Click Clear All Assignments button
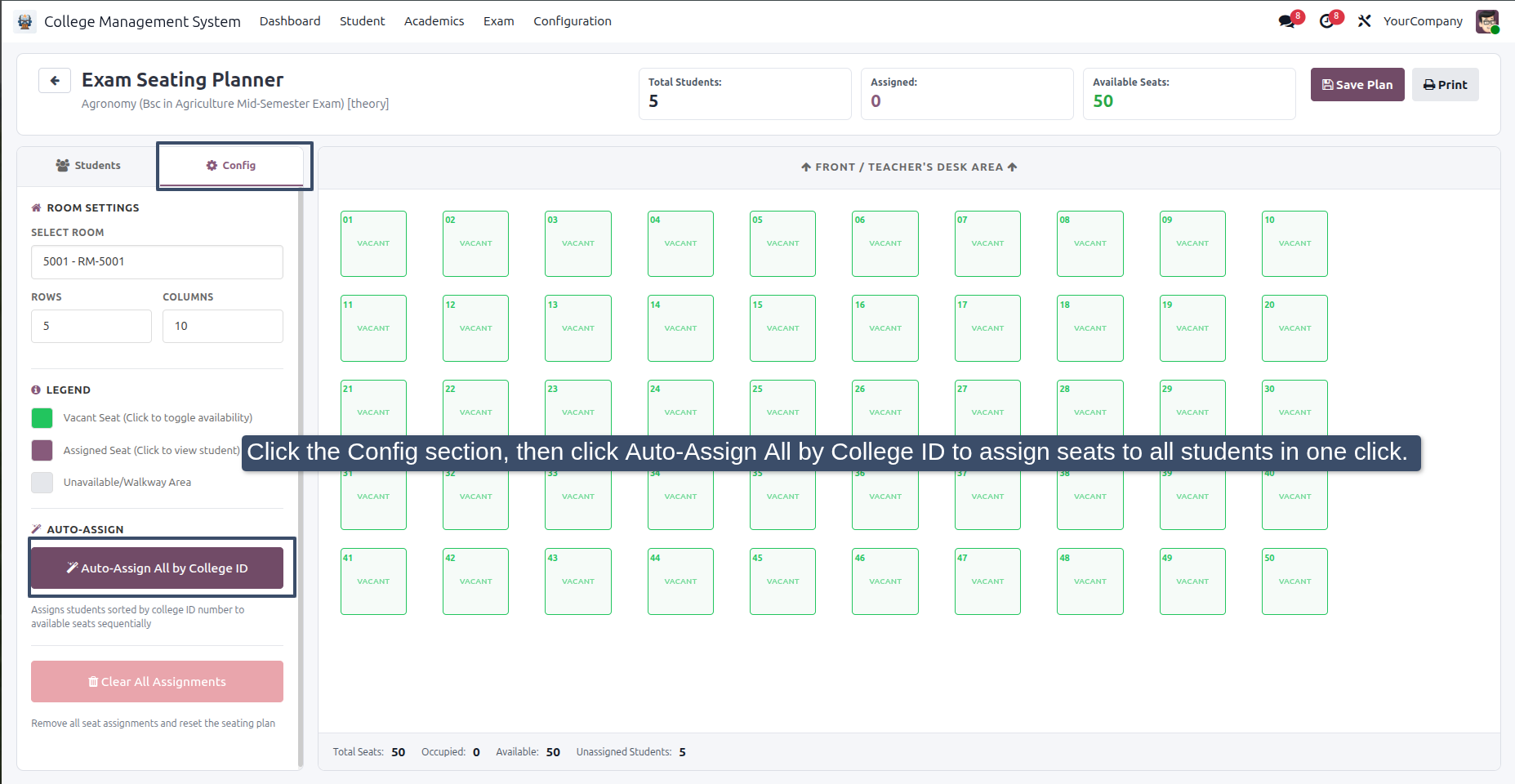This screenshot has width=1515, height=784. [x=157, y=682]
